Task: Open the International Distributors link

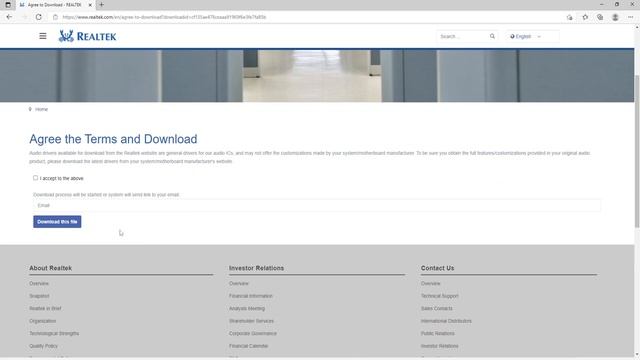Action: (446, 321)
